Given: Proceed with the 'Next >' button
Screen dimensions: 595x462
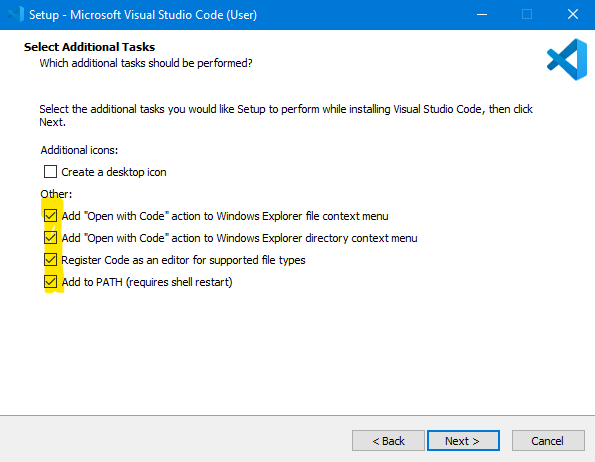Looking at the screenshot, I should tap(463, 440).
